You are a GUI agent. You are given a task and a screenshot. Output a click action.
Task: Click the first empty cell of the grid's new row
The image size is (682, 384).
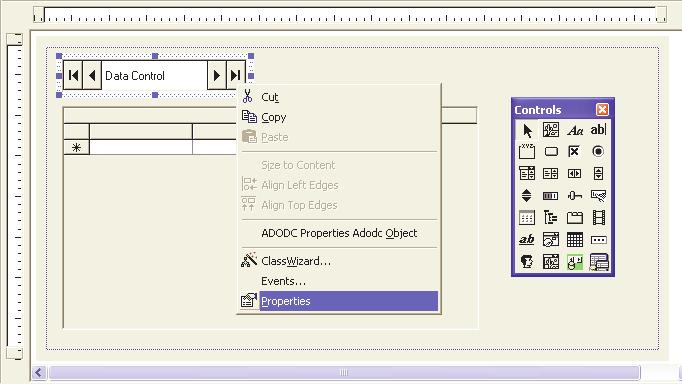tap(141, 147)
